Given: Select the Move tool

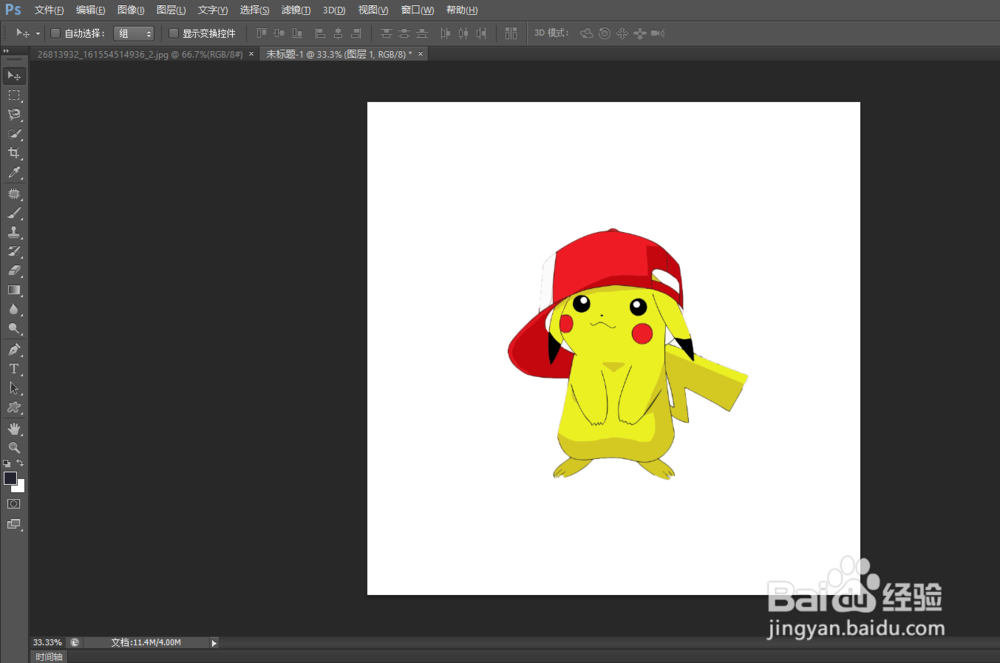Looking at the screenshot, I should pyautogui.click(x=14, y=75).
